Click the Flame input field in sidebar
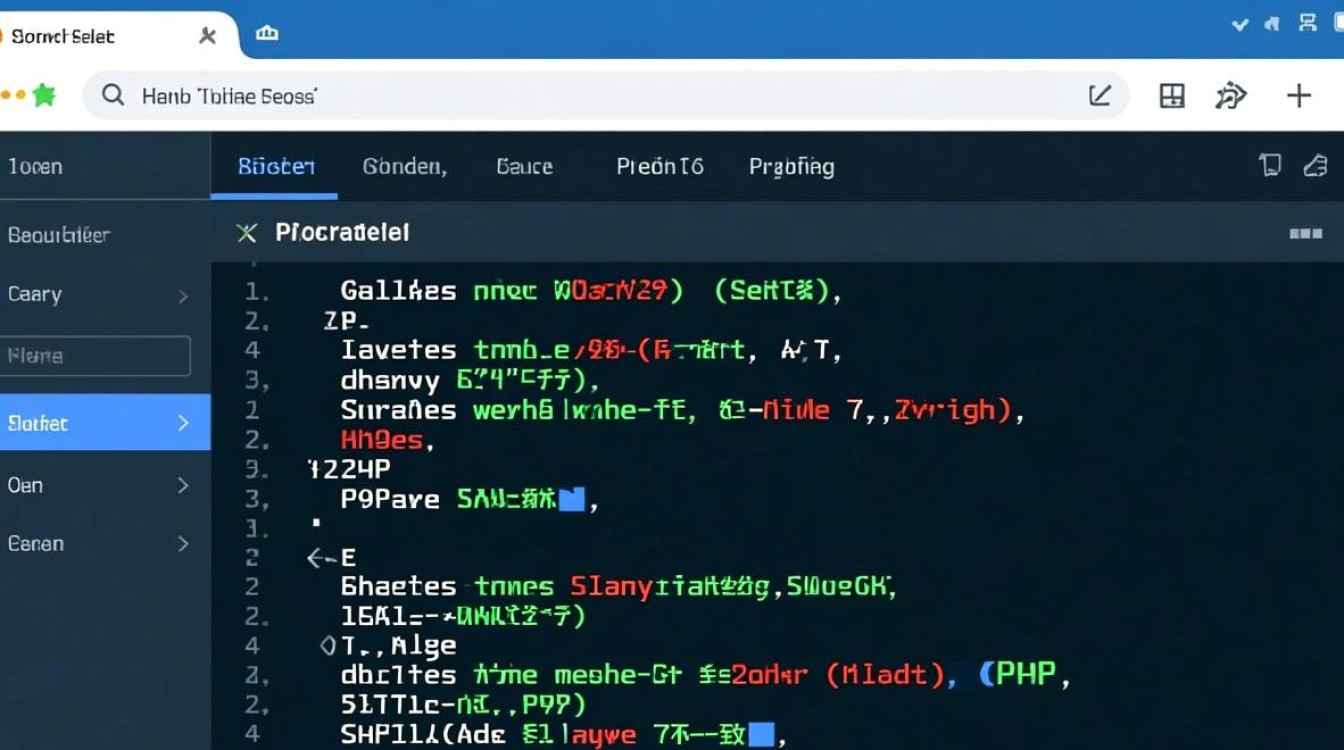This screenshot has width=1344, height=750. coord(95,356)
